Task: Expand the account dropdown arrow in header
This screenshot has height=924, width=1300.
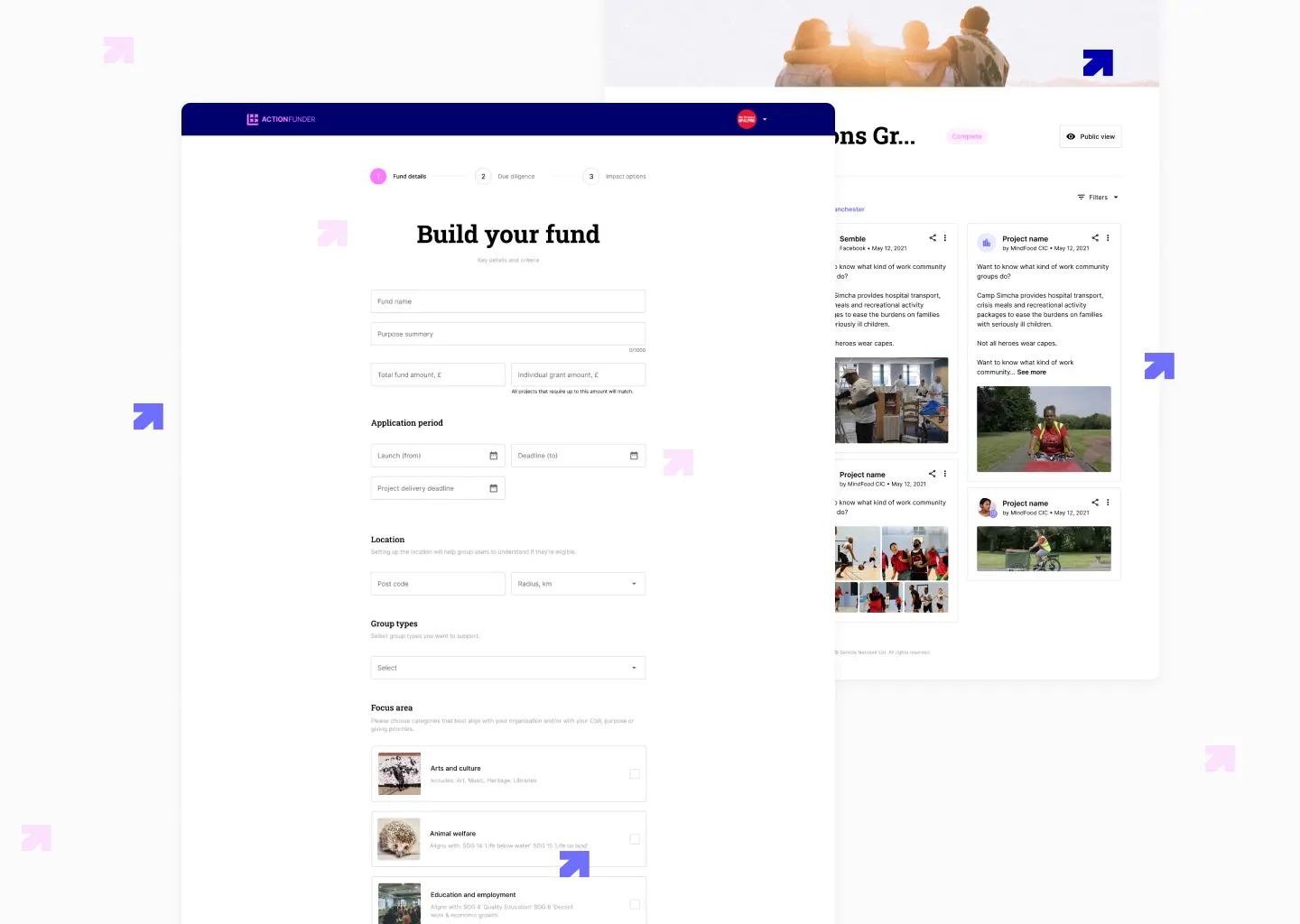Action: tap(765, 119)
